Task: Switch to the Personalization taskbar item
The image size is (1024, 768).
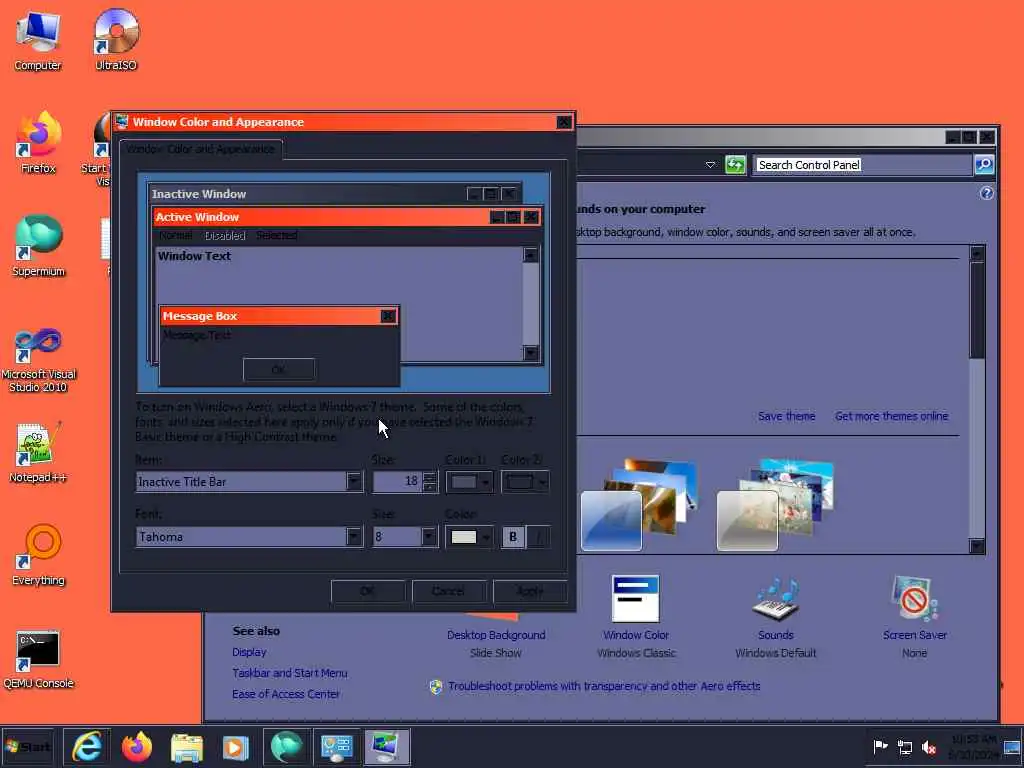Action: [x=387, y=747]
